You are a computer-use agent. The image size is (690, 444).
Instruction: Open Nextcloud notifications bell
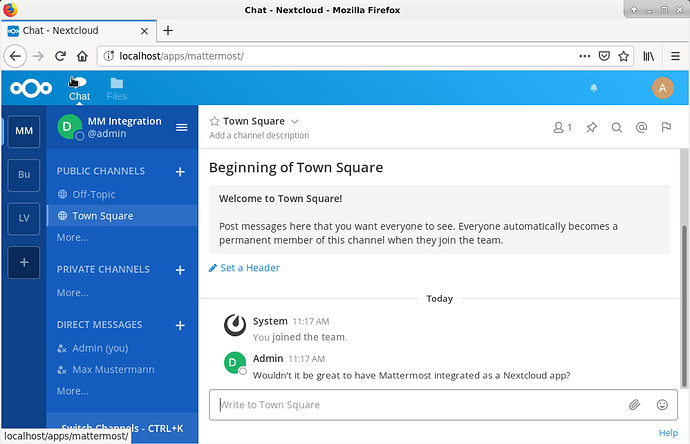coord(594,88)
